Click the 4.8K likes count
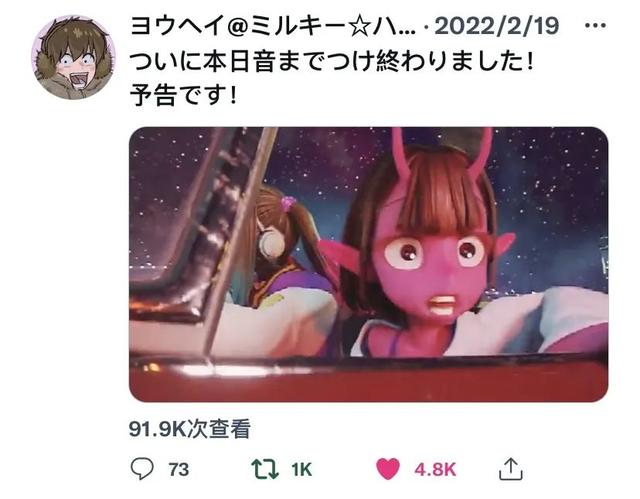The height and width of the screenshot is (499, 640). (435, 470)
